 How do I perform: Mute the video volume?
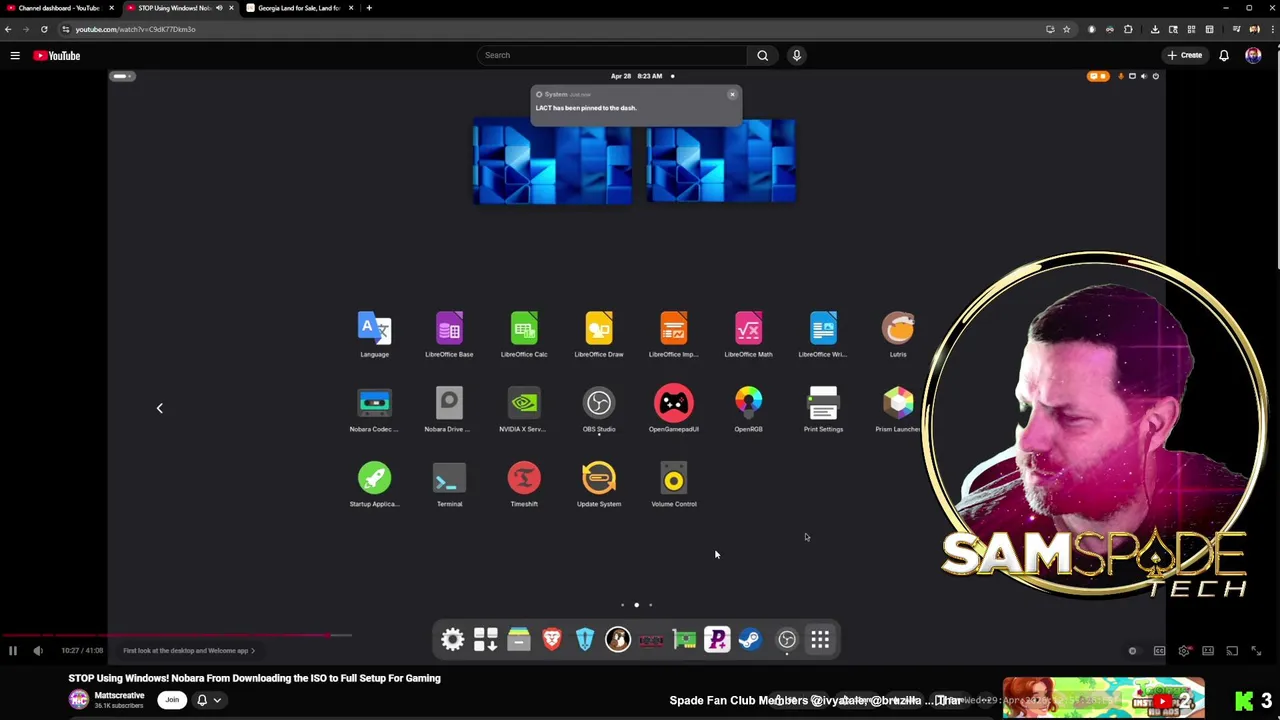click(x=38, y=651)
